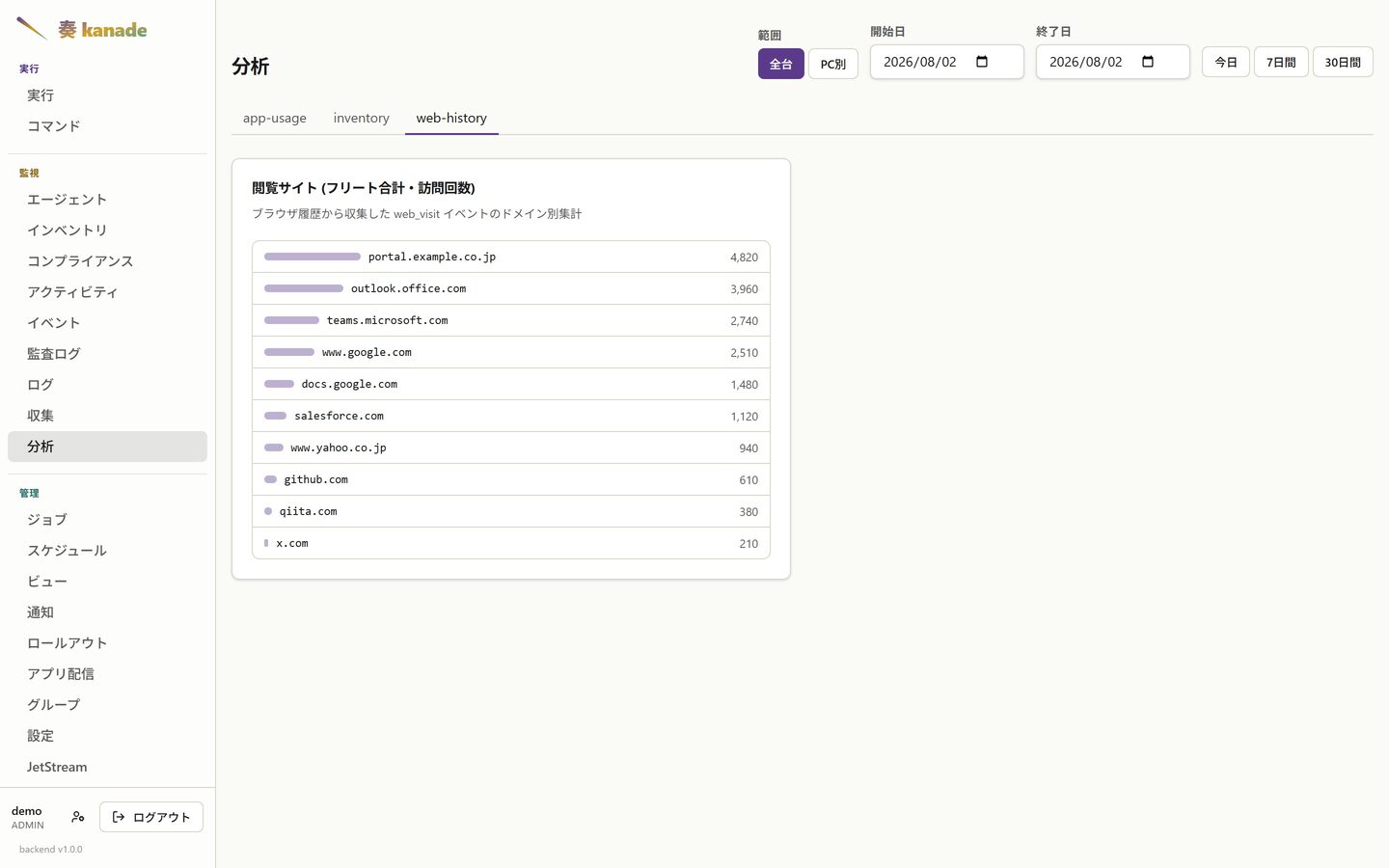
Task: Open グループ in the sidebar
Action: [x=107, y=705]
